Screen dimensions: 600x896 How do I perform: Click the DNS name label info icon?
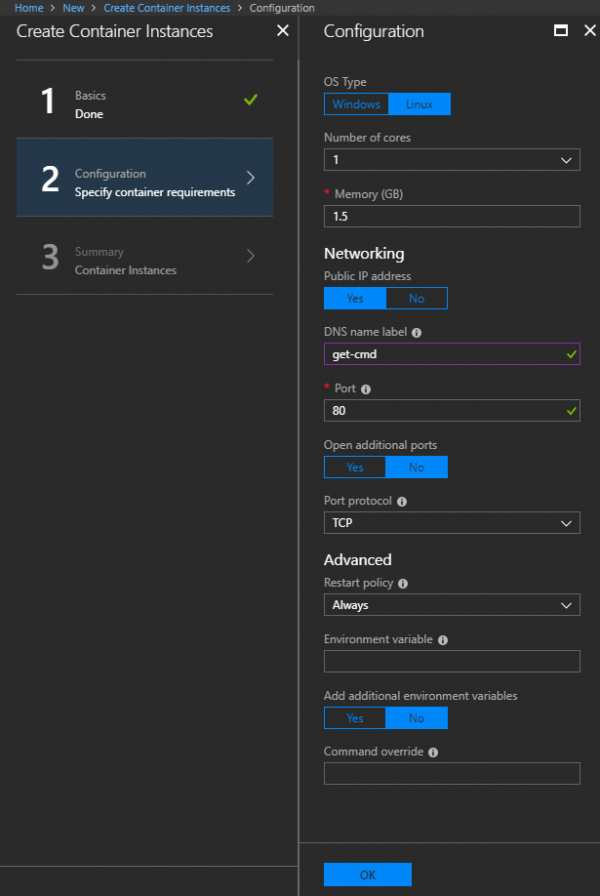[417, 333]
